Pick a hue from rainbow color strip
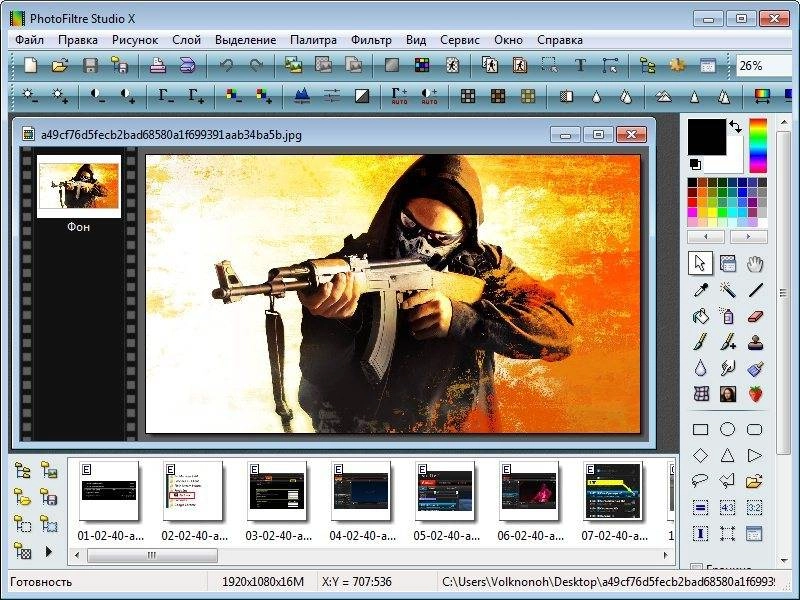The image size is (800, 600). (758, 145)
